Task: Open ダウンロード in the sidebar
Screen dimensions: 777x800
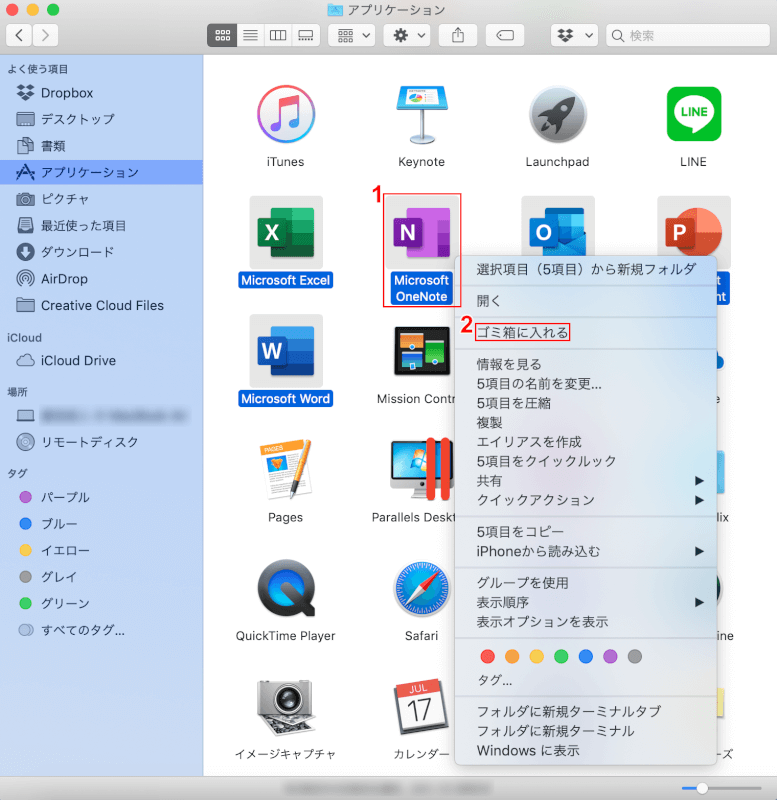Action: click(x=102, y=252)
